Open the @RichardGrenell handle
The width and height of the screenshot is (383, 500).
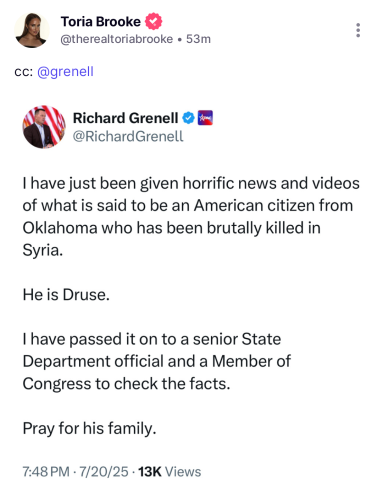coord(128,136)
